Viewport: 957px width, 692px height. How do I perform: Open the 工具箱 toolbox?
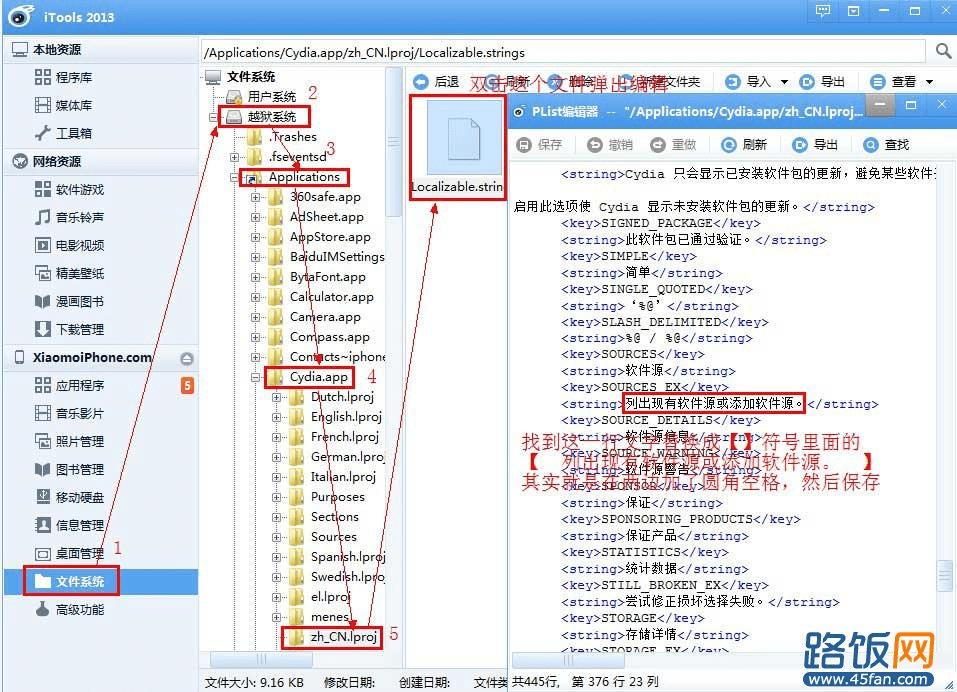pos(63,133)
